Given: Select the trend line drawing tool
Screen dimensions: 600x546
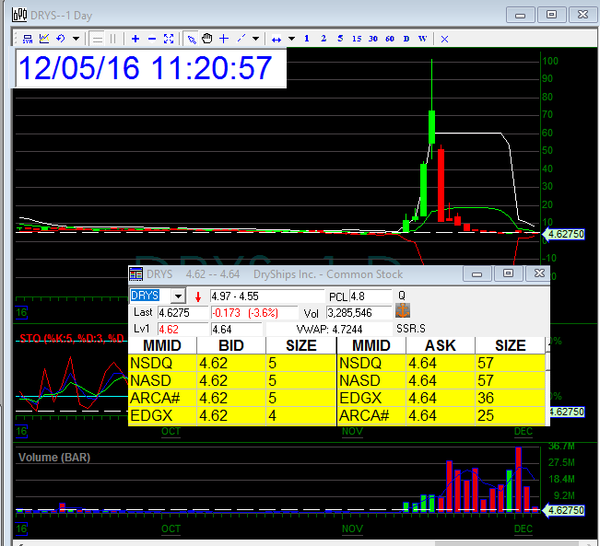Looking at the screenshot, I should (x=242, y=38).
